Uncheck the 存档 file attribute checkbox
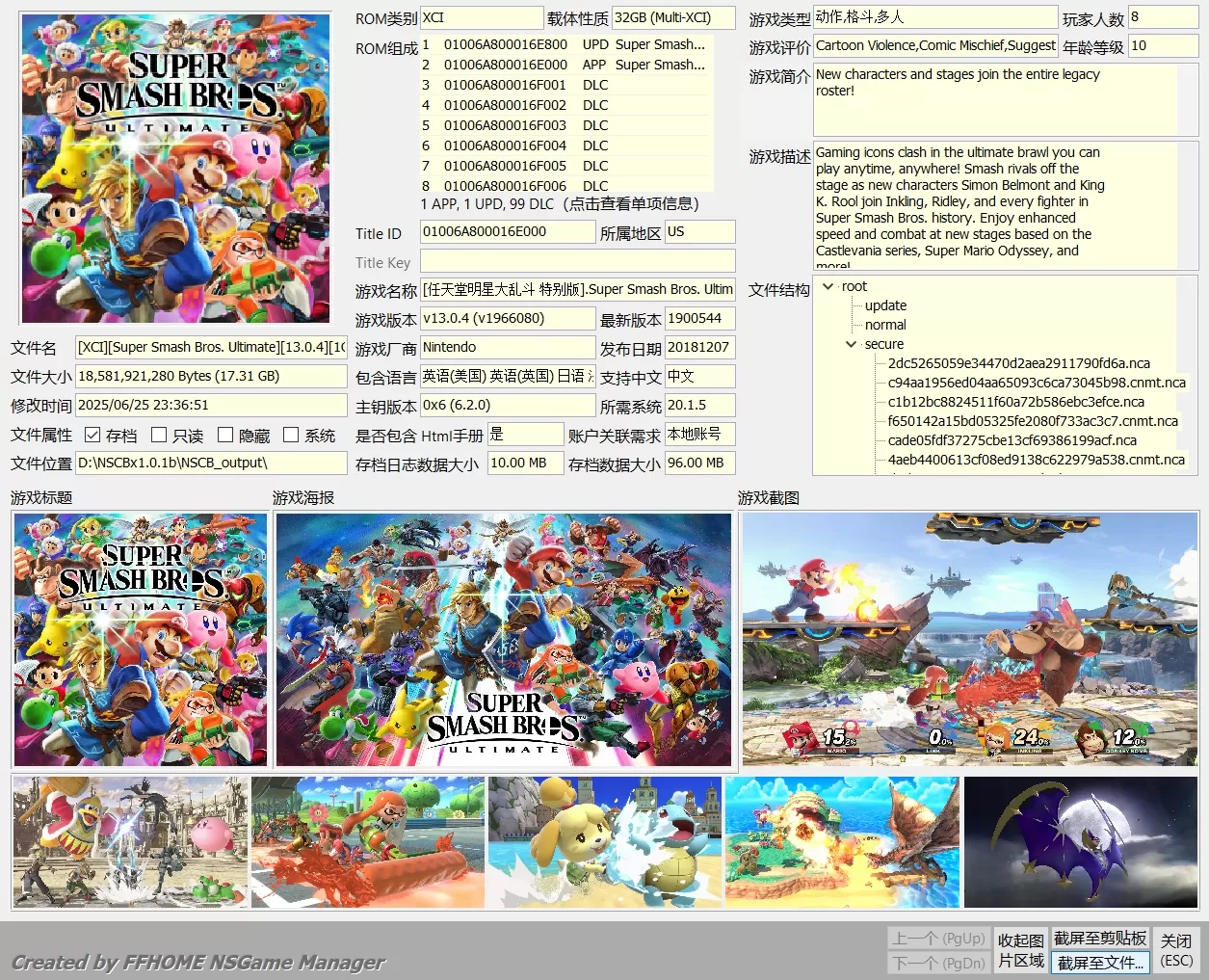The height and width of the screenshot is (980, 1209). [92, 434]
